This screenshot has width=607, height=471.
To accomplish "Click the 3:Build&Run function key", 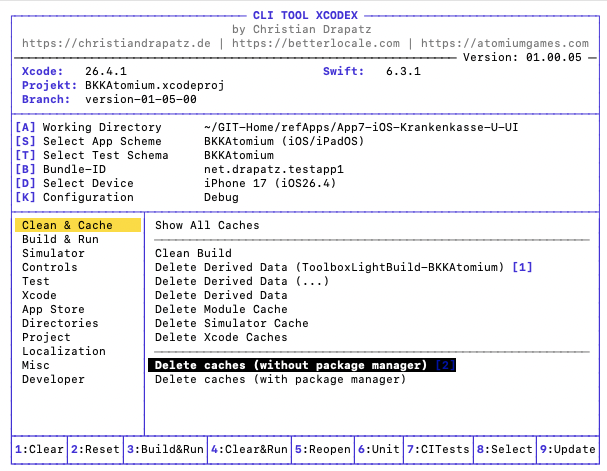I will pos(165,449).
